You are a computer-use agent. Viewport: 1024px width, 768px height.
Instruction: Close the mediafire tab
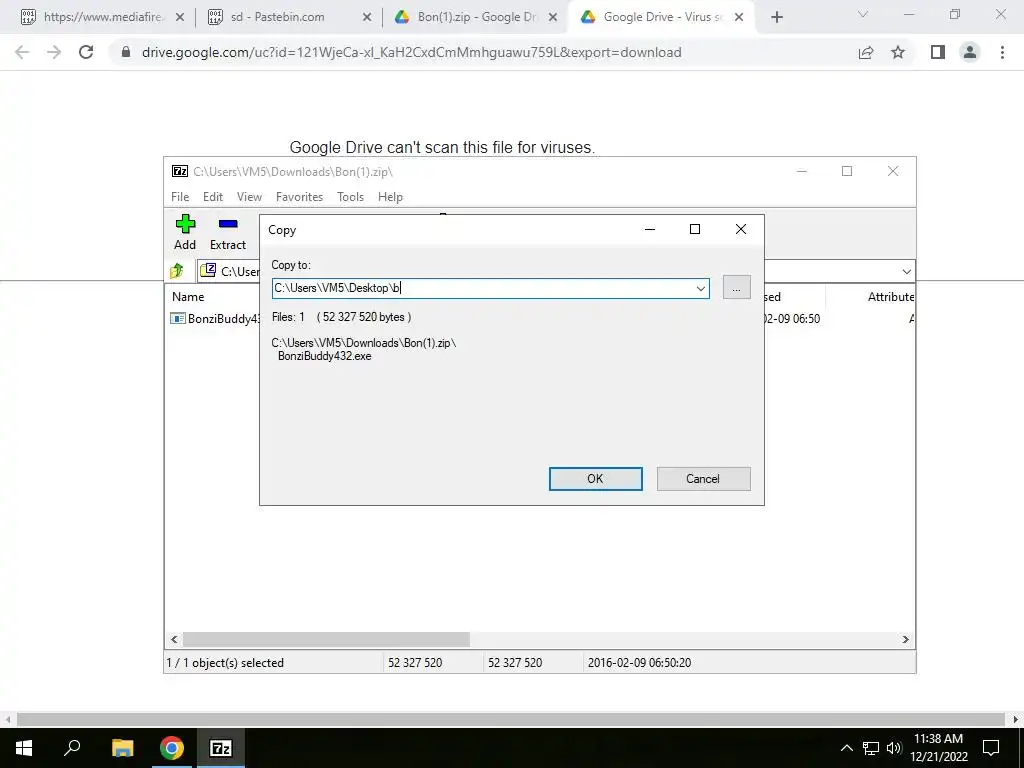pyautogui.click(x=180, y=18)
